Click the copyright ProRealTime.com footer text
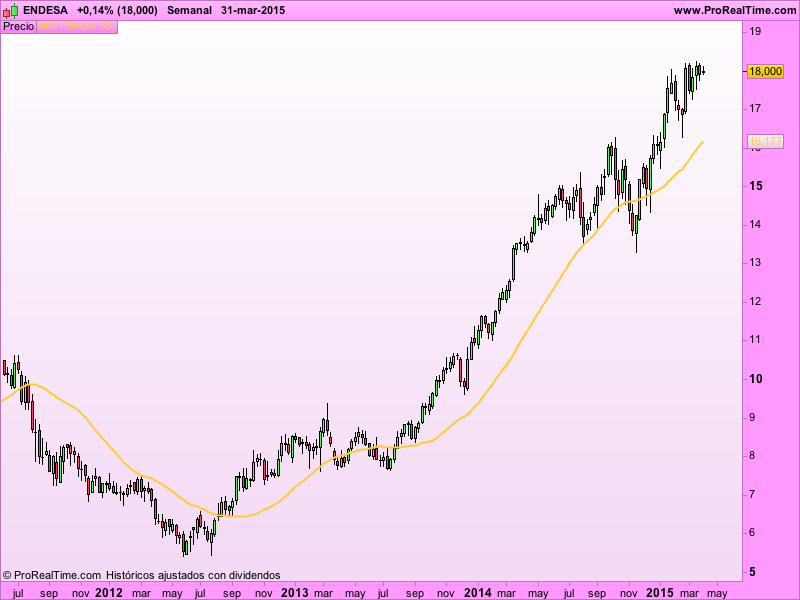This screenshot has height=600, width=800. (x=52, y=576)
